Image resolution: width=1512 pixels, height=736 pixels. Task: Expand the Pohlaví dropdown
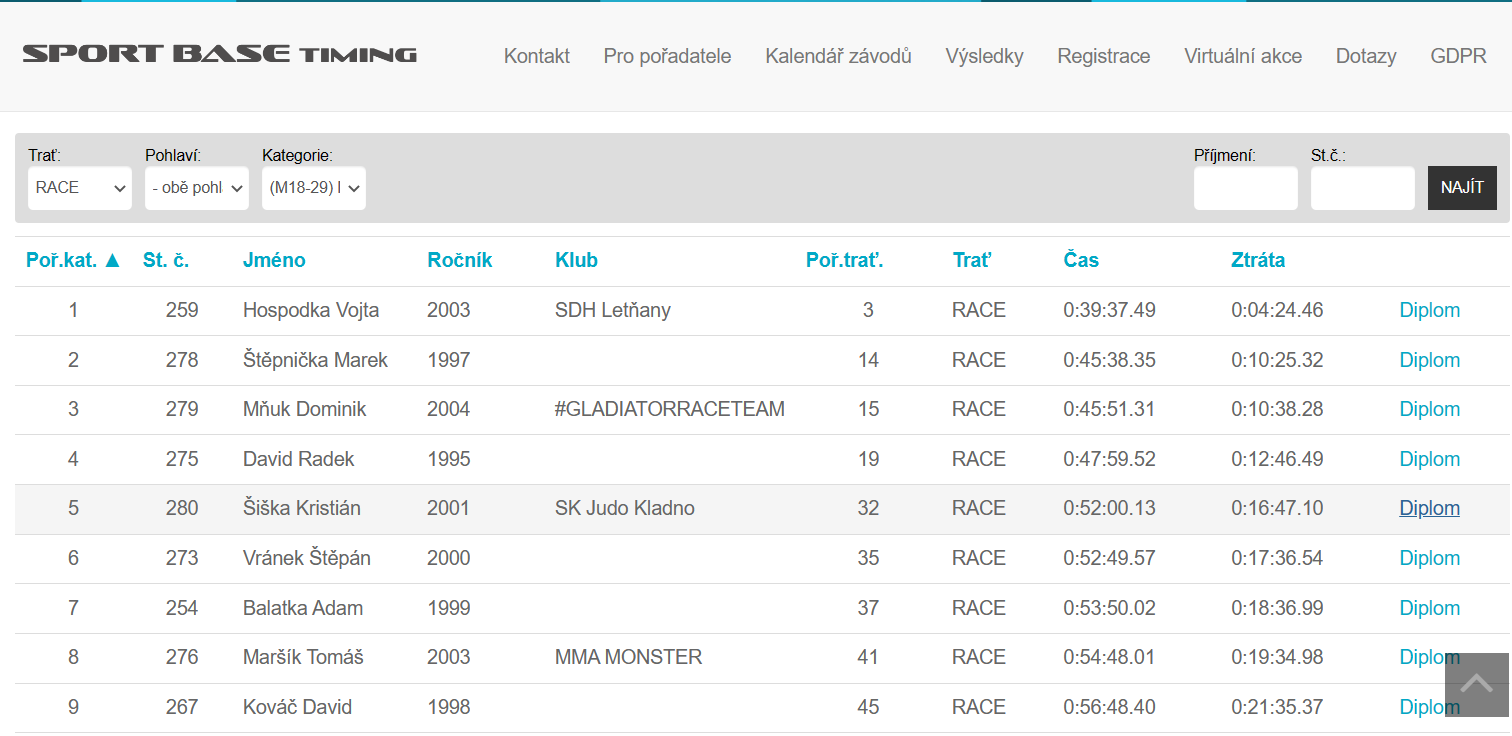(197, 188)
